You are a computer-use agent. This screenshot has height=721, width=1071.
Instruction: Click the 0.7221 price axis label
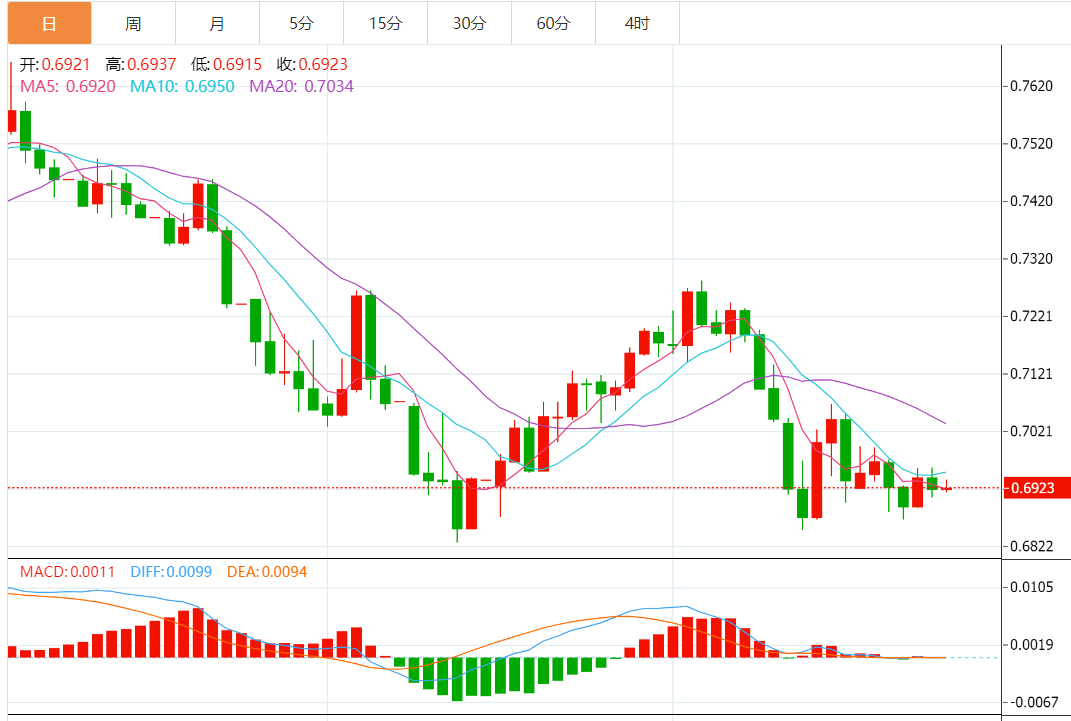(1031, 316)
